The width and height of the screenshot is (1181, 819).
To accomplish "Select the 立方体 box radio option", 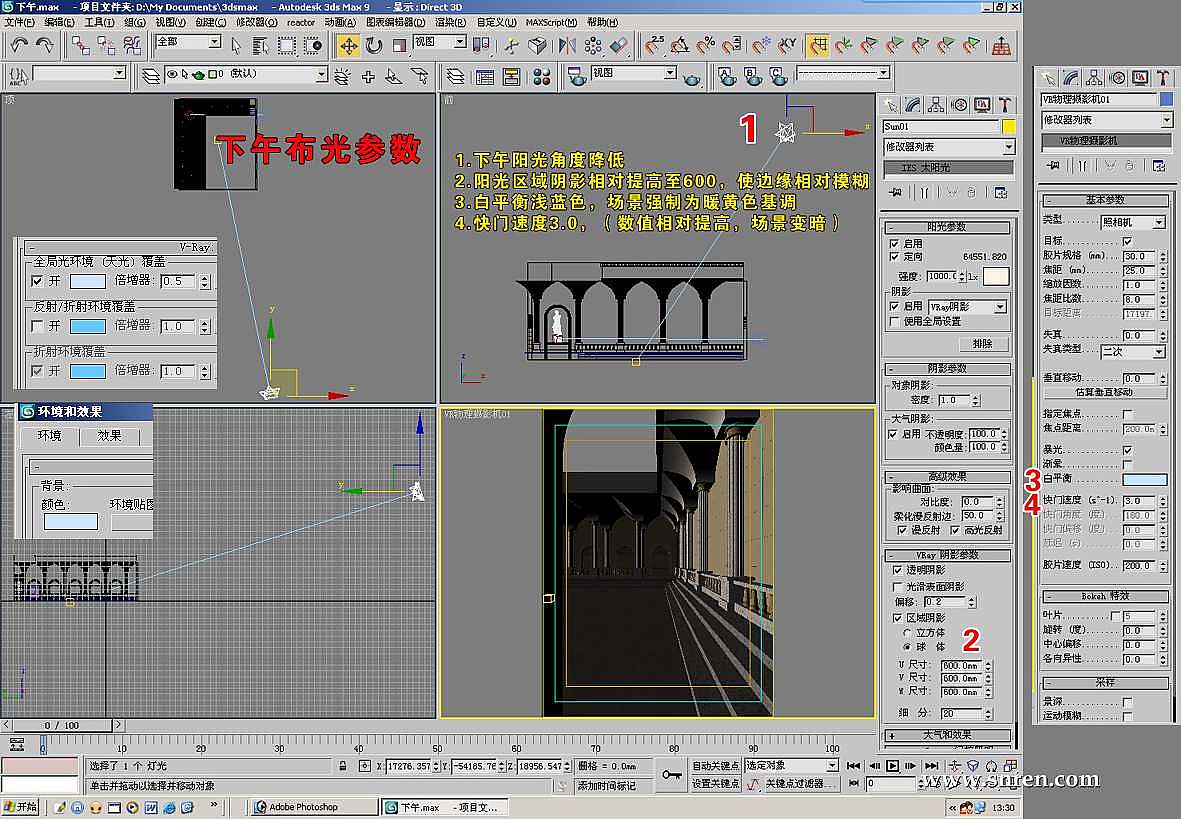I will tap(908, 633).
